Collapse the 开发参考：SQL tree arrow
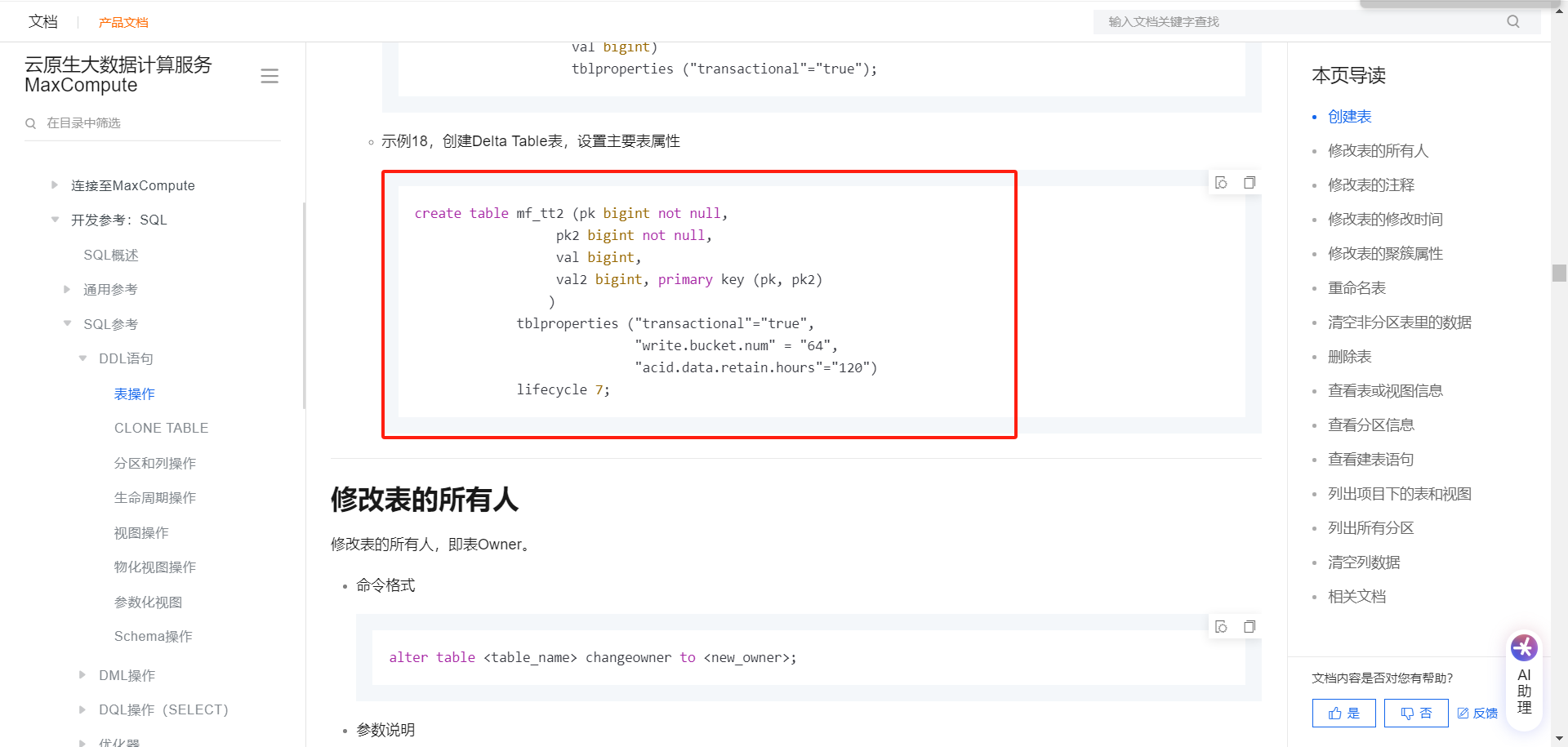1568x747 pixels. [x=55, y=220]
